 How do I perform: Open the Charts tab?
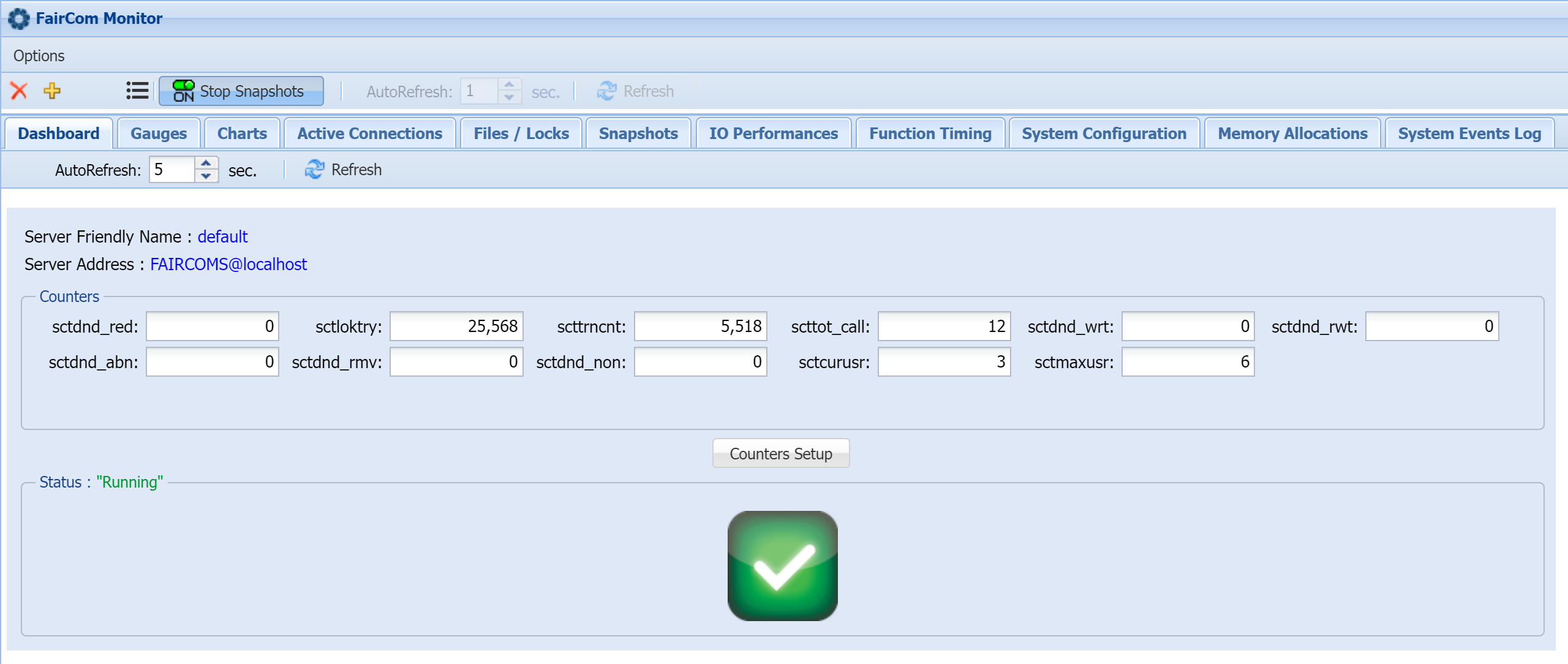pyautogui.click(x=242, y=134)
